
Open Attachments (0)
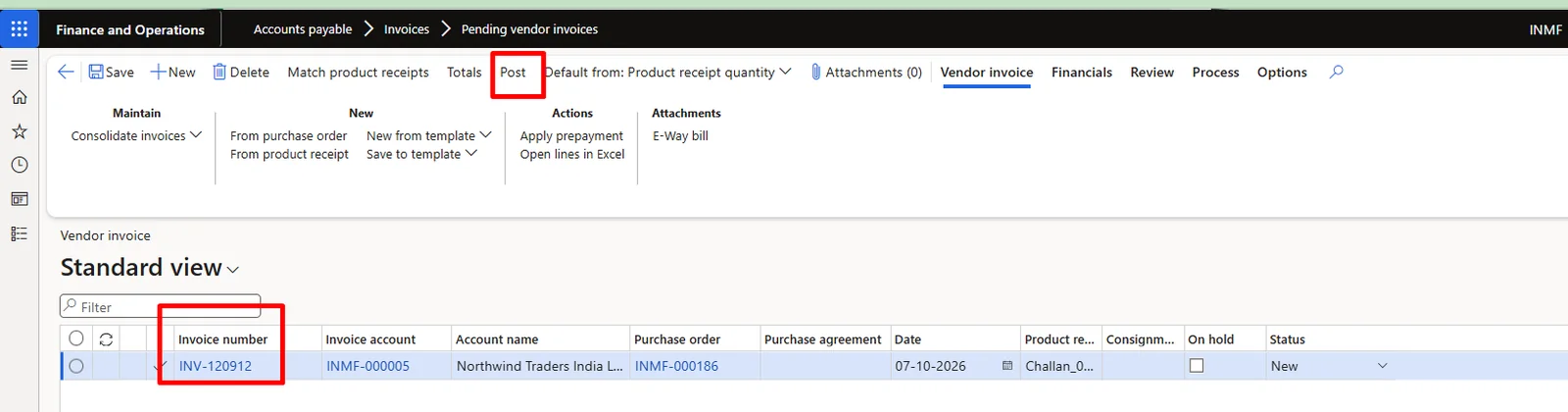point(866,72)
